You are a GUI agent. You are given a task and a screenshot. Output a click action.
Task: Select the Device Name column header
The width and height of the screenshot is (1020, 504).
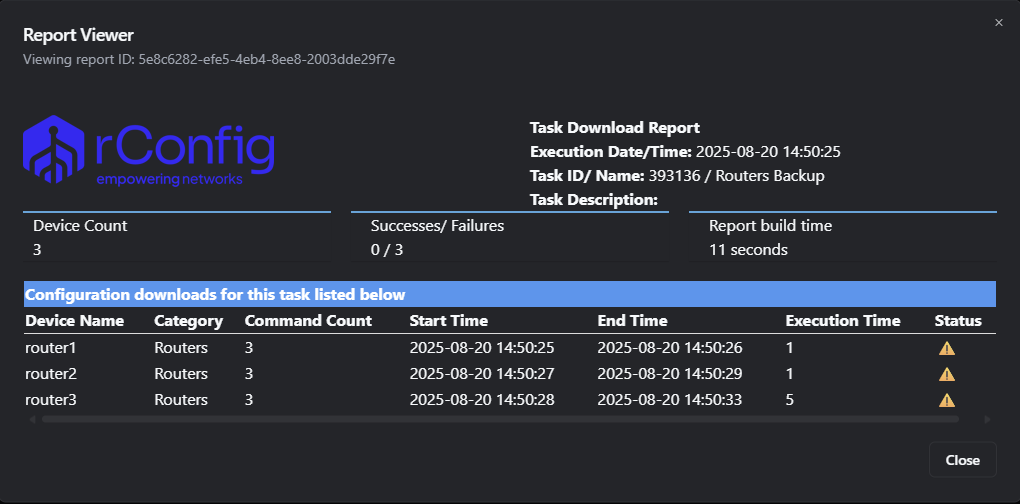pos(74,321)
